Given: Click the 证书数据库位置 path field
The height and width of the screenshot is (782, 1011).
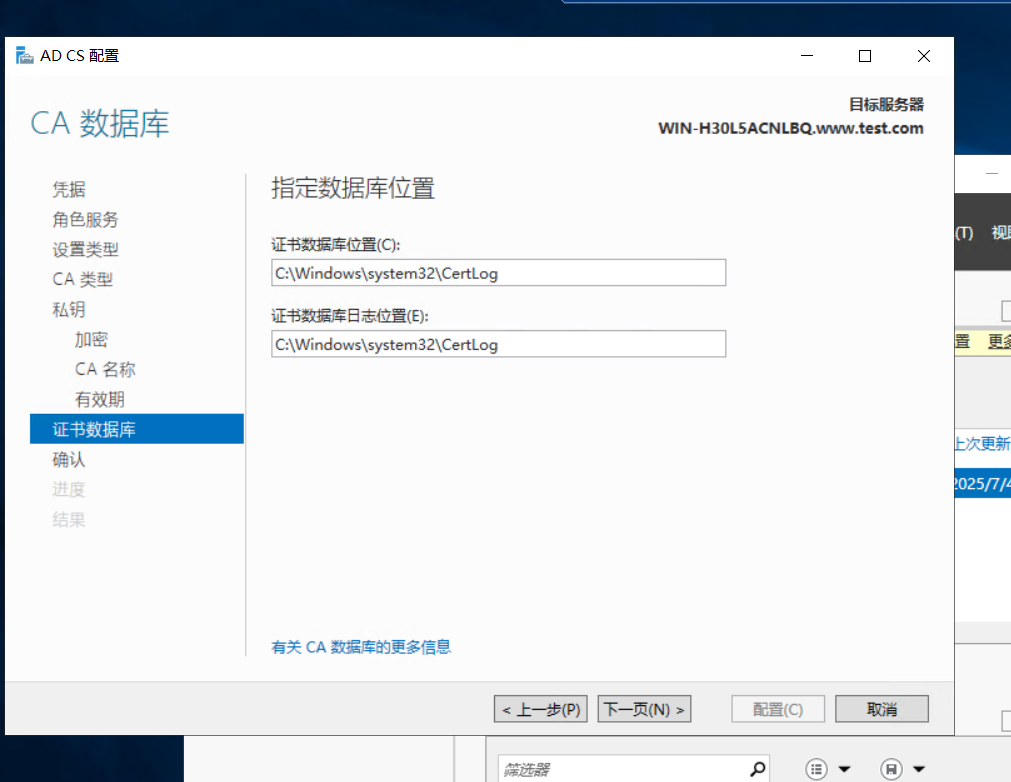Looking at the screenshot, I should pyautogui.click(x=498, y=273).
